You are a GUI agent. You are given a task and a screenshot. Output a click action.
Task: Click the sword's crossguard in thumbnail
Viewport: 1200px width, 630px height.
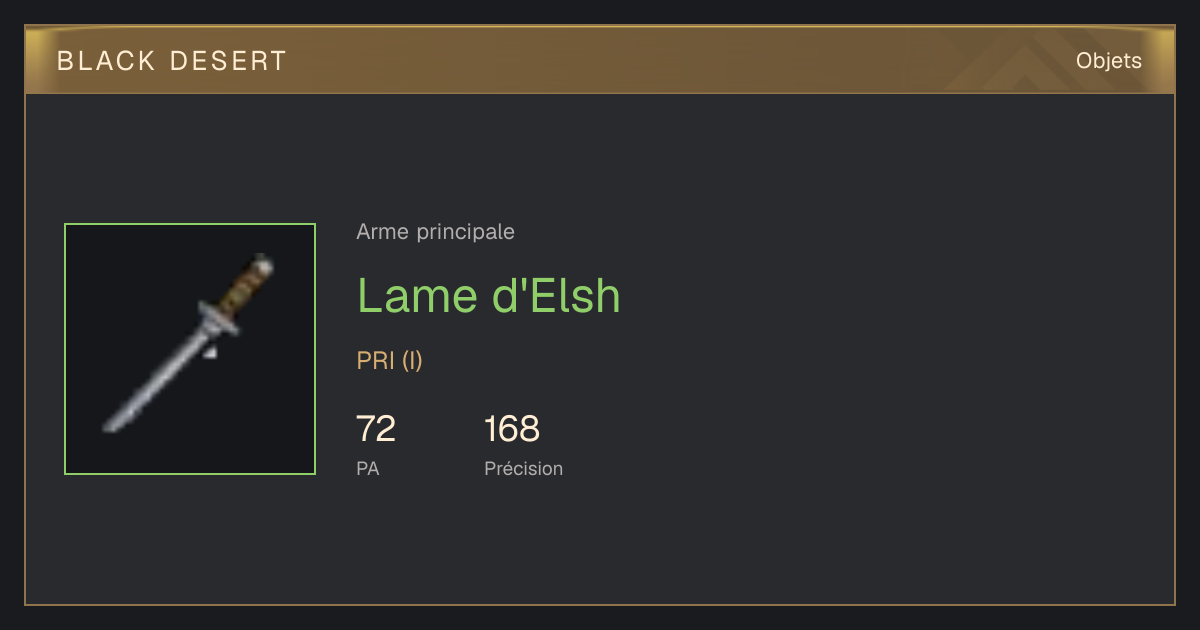point(217,317)
